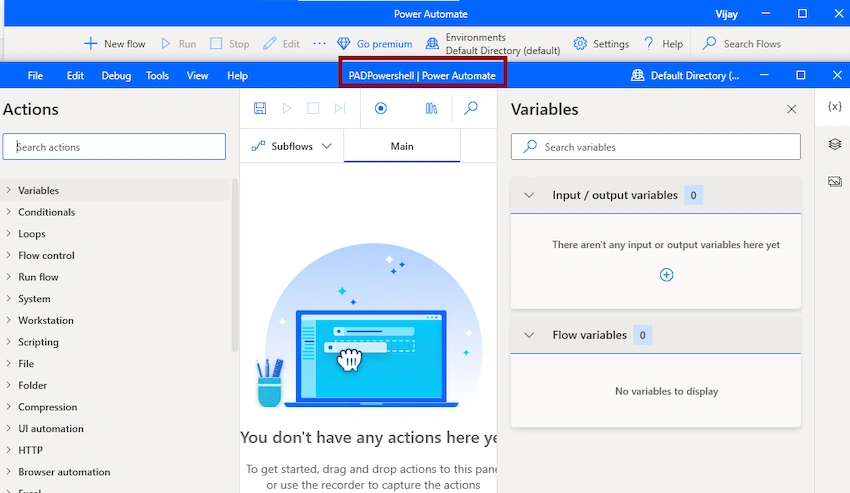Screen dimensions: 850x493
Task: Open UI elements pane icon
Action: point(834,144)
